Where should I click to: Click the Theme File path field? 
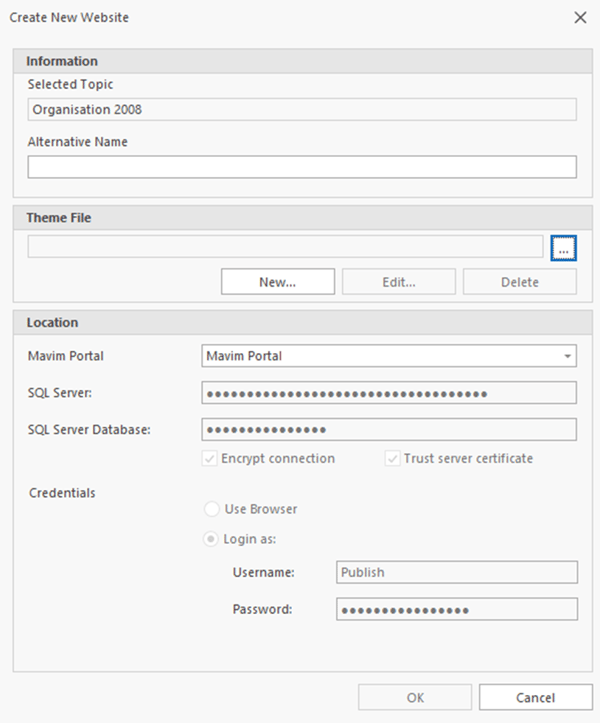(285, 247)
